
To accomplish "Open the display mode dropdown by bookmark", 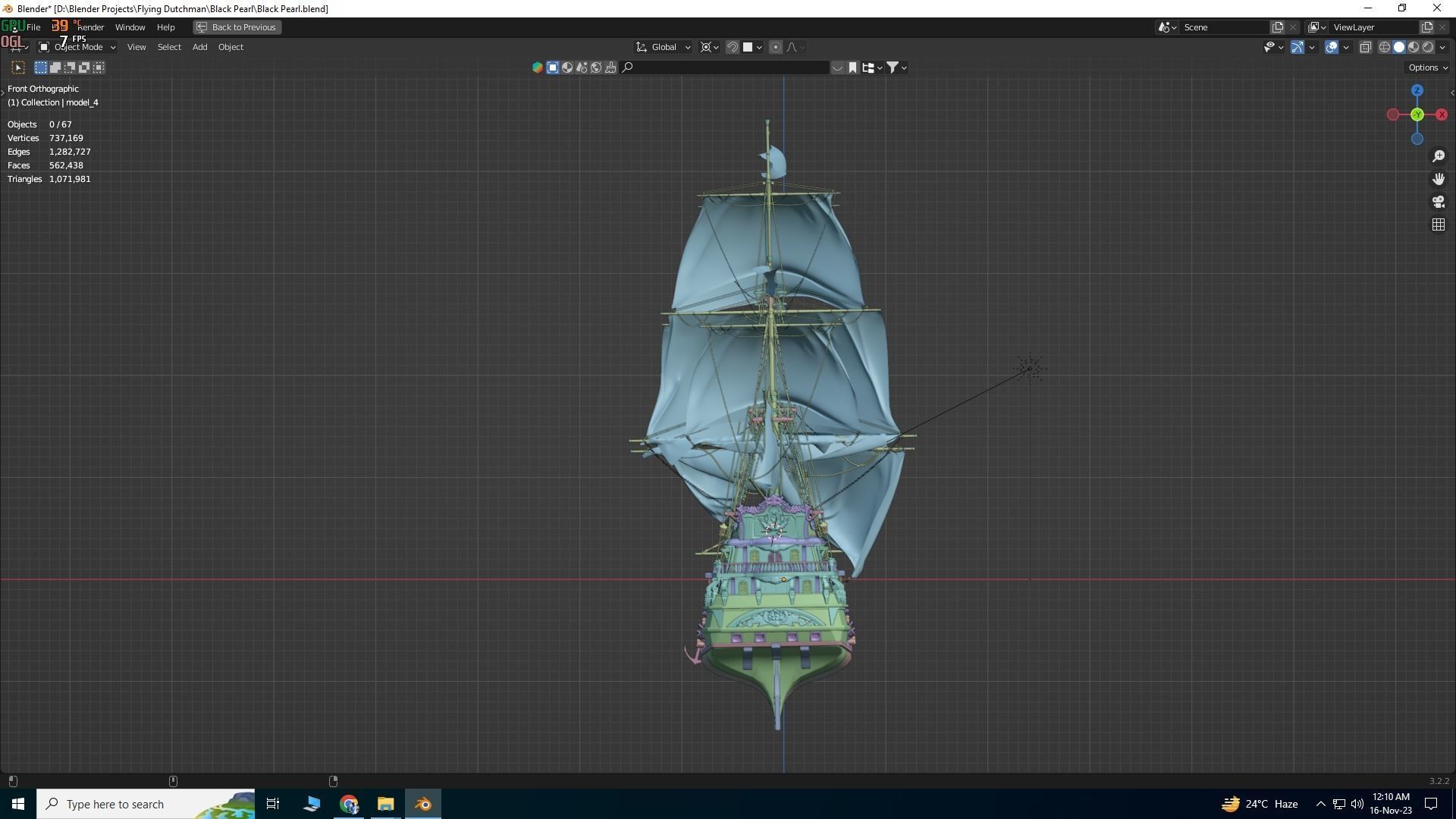I will coord(872,67).
